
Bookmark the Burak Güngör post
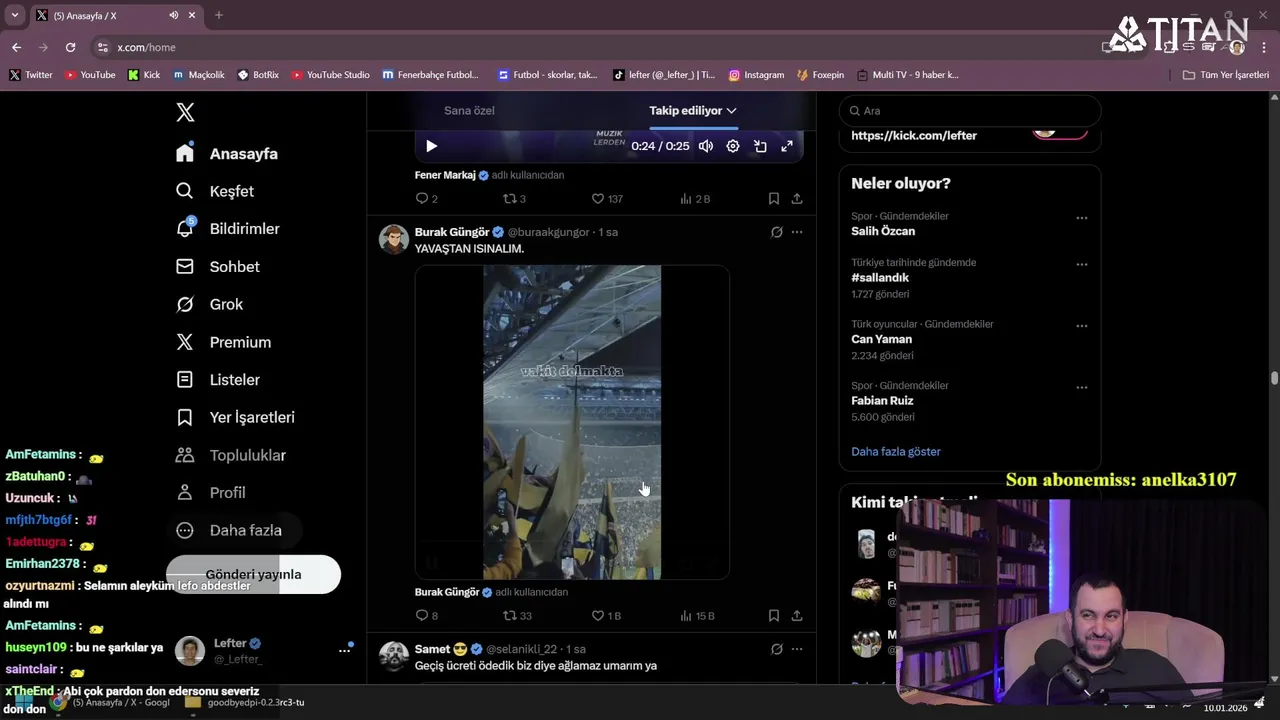tap(774, 616)
